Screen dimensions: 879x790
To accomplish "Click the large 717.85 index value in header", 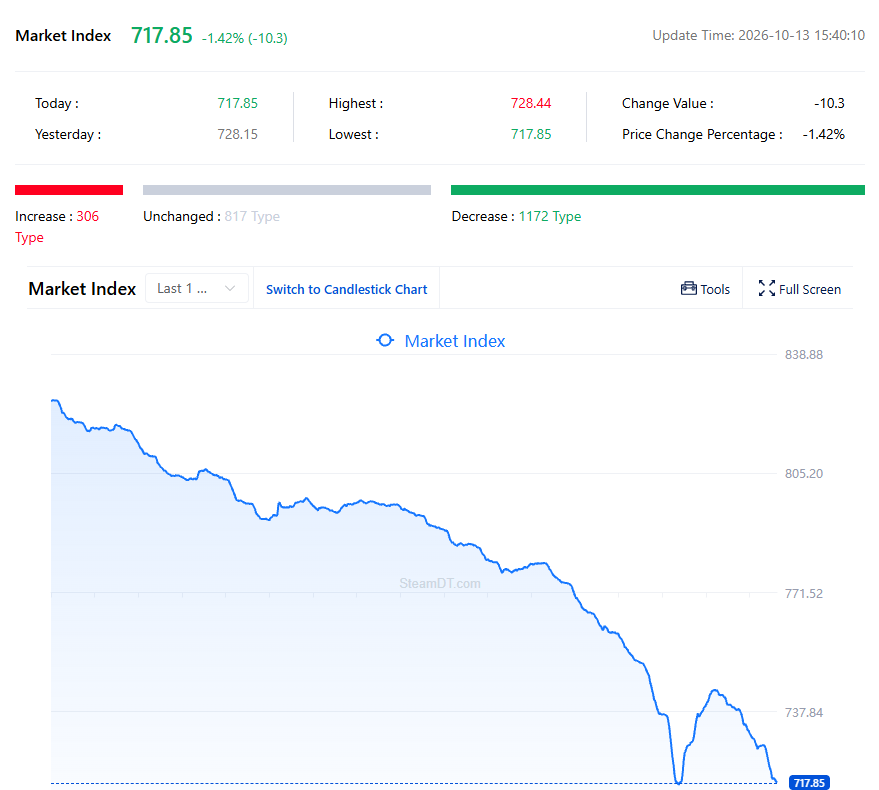I will [162, 35].
